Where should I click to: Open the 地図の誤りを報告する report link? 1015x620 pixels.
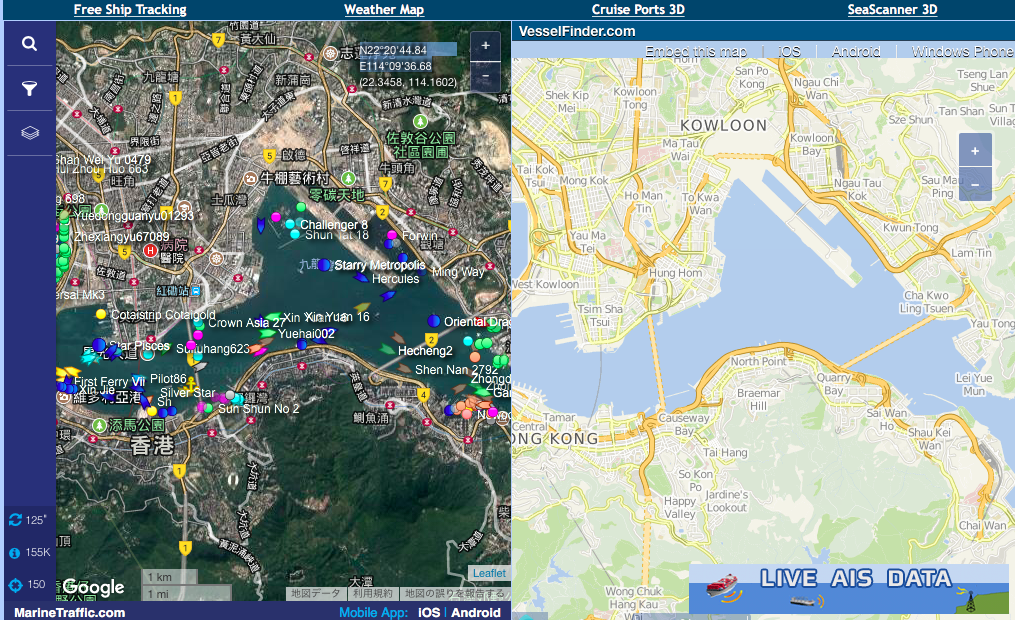point(454,593)
